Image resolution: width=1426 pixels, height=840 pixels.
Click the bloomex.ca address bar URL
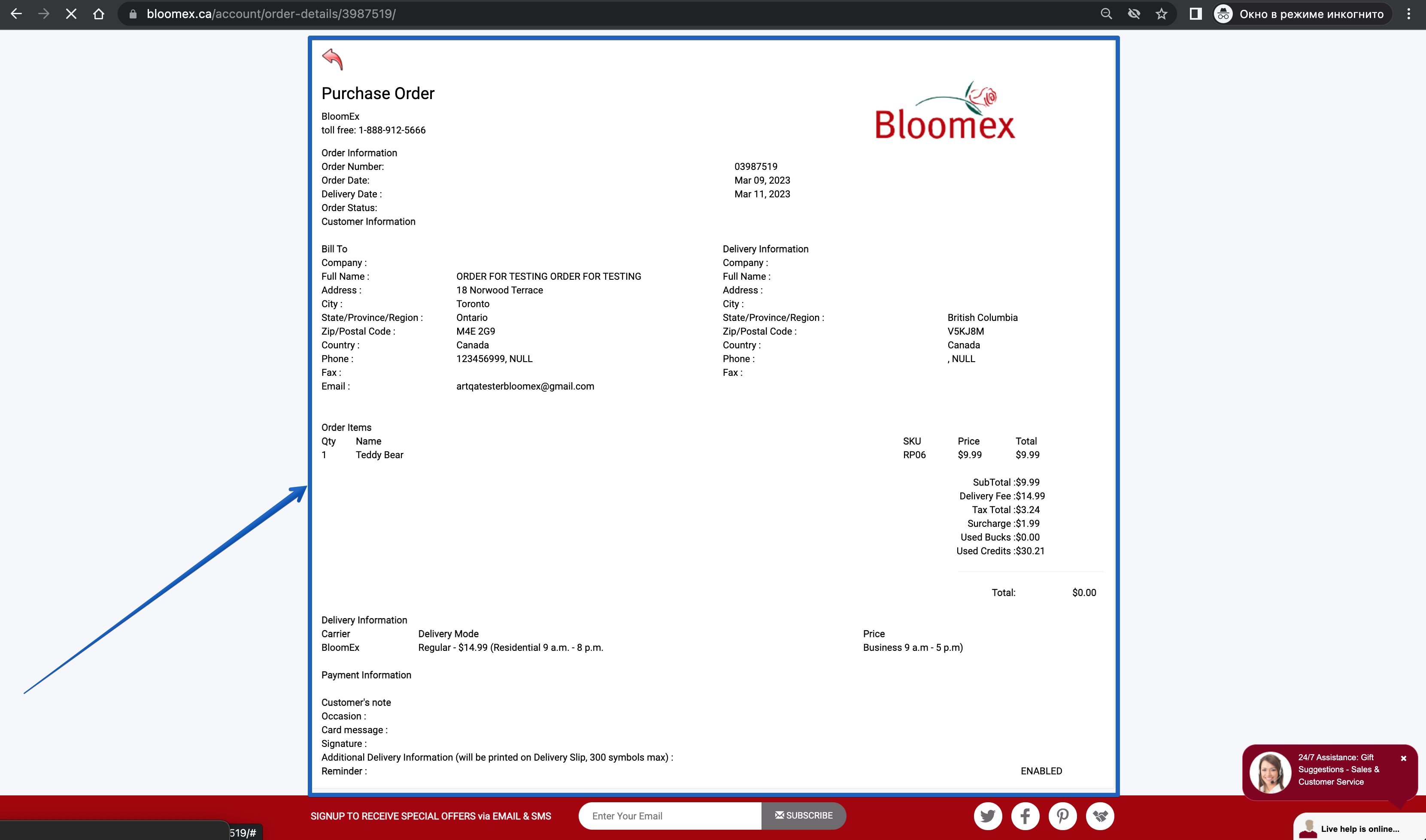coord(271,14)
